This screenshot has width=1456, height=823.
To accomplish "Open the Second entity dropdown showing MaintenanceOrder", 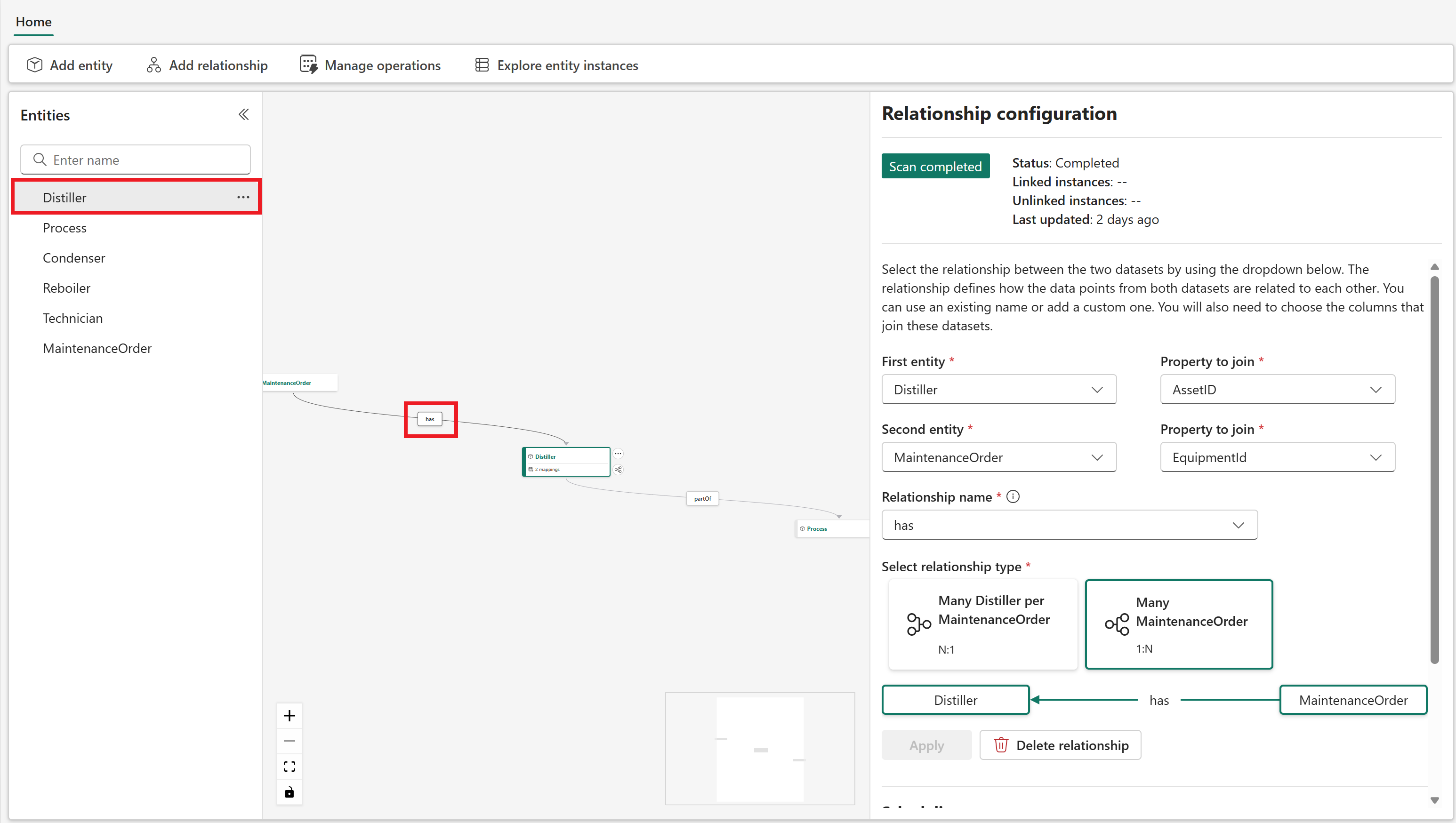I will point(998,457).
